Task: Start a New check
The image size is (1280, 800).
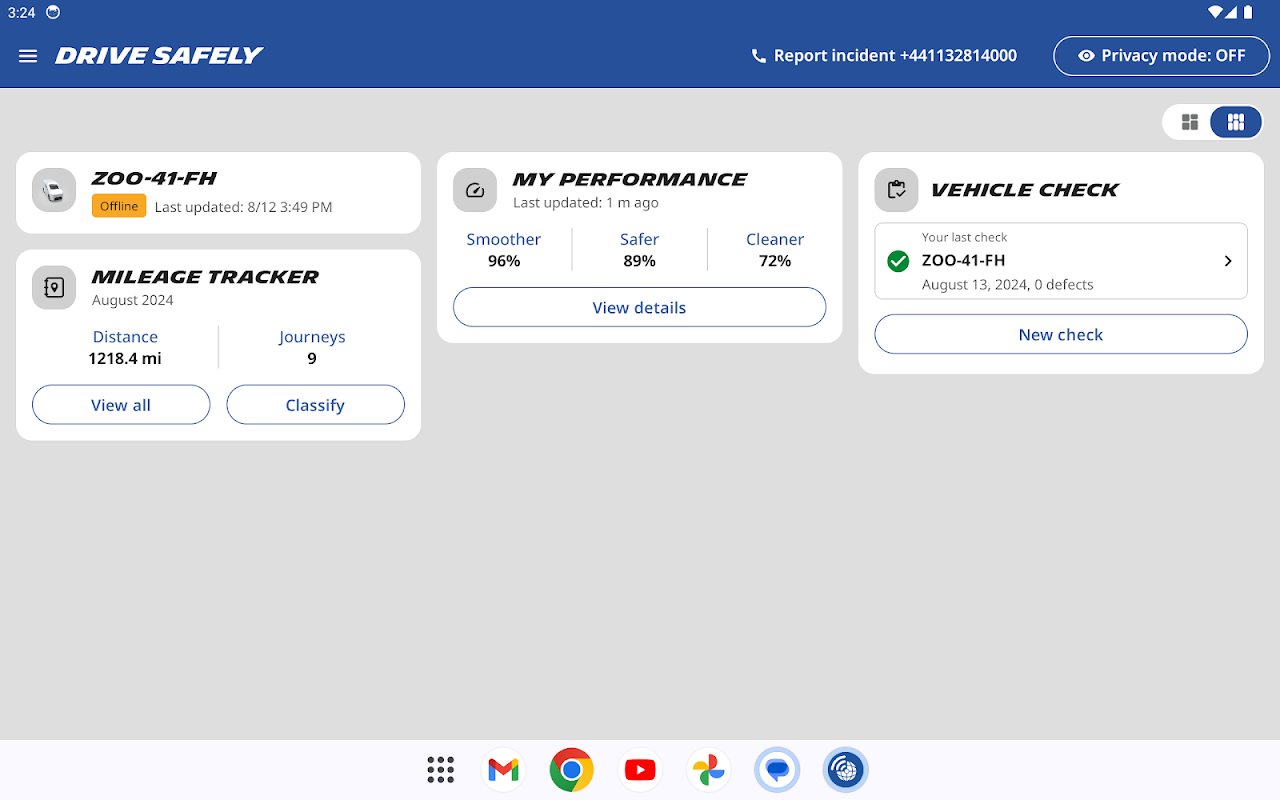Action: [1061, 334]
